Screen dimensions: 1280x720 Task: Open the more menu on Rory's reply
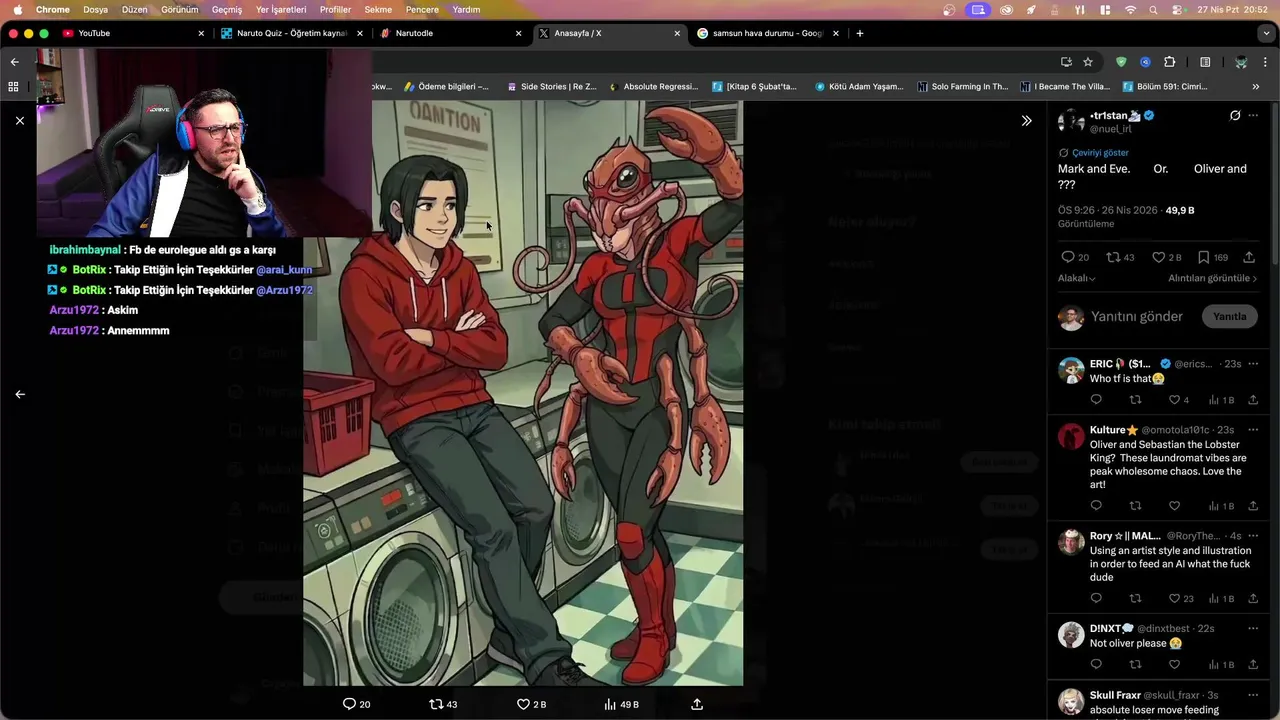(x=1253, y=536)
